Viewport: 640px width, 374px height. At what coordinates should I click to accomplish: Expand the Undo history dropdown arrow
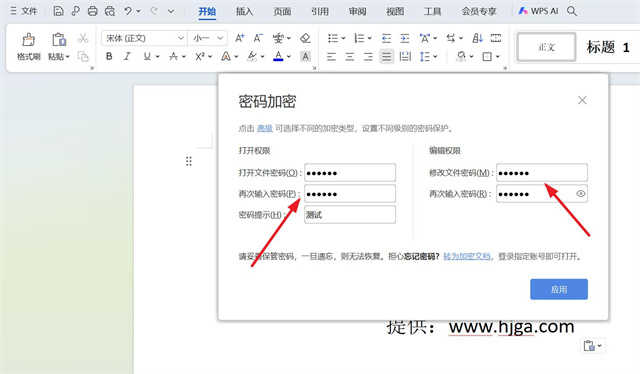point(138,11)
